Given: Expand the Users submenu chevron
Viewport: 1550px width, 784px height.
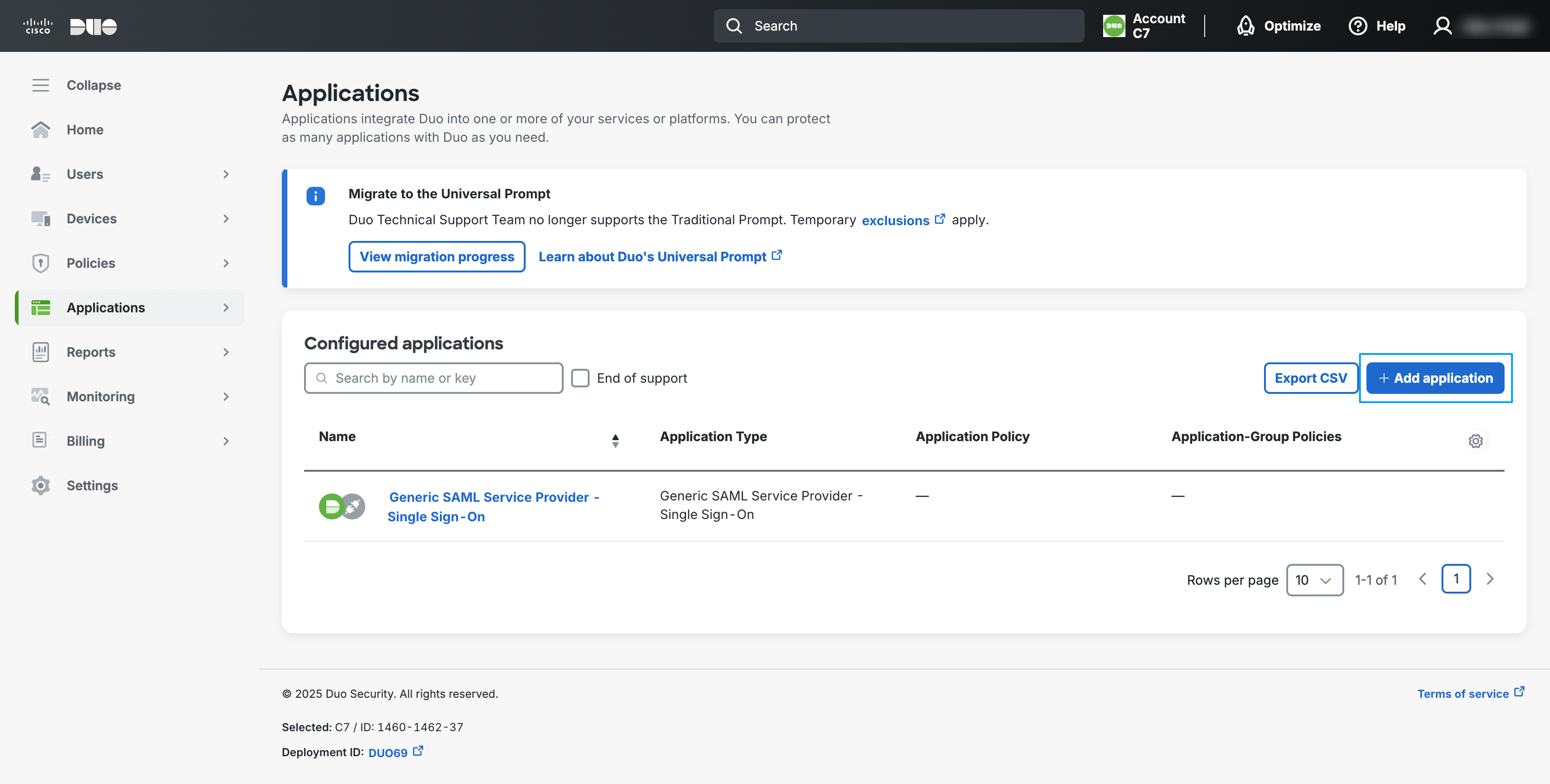Looking at the screenshot, I should tap(226, 174).
